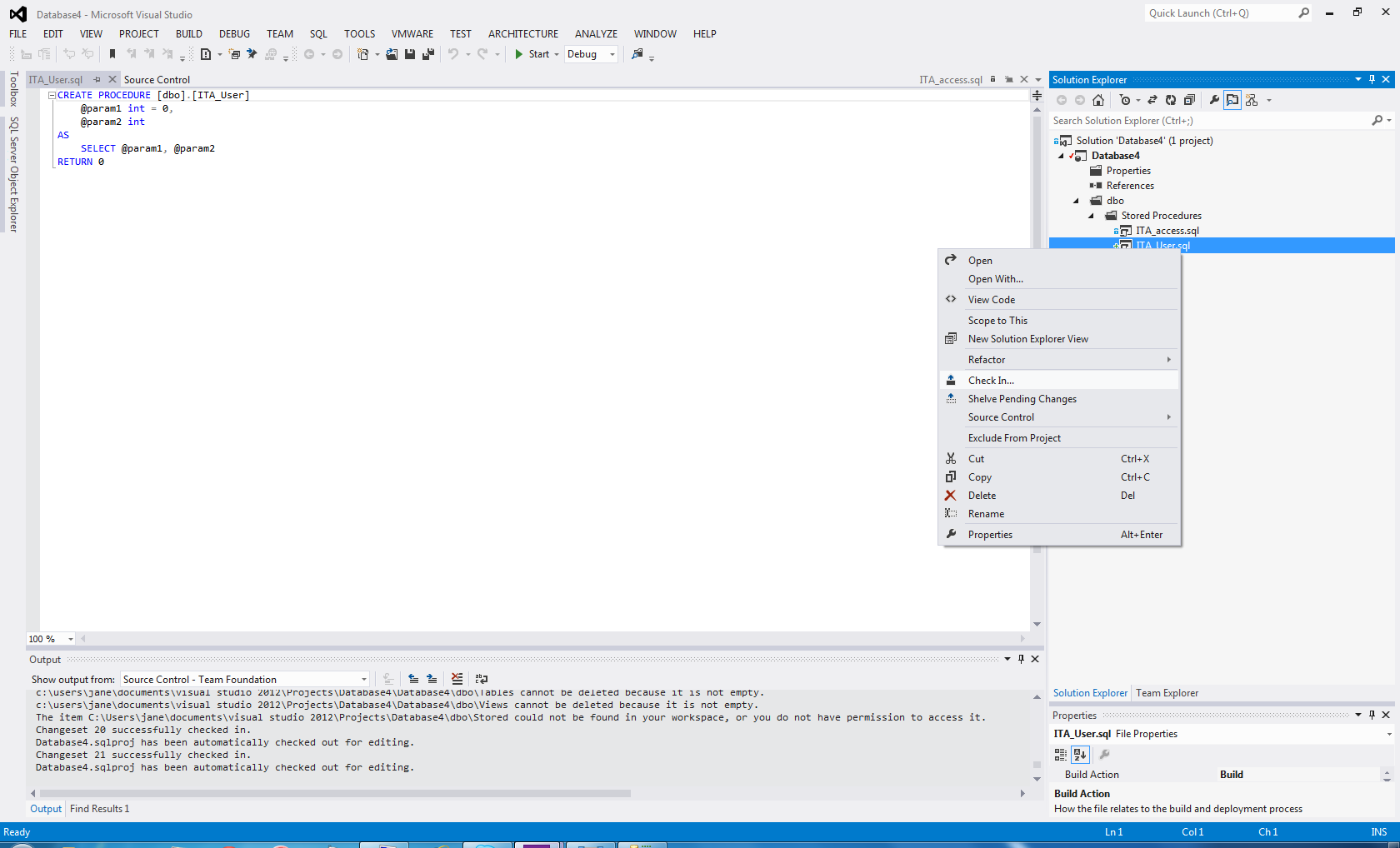This screenshot has height=848, width=1400.
Task: Open the ARCHITECTURE menu
Action: (522, 34)
